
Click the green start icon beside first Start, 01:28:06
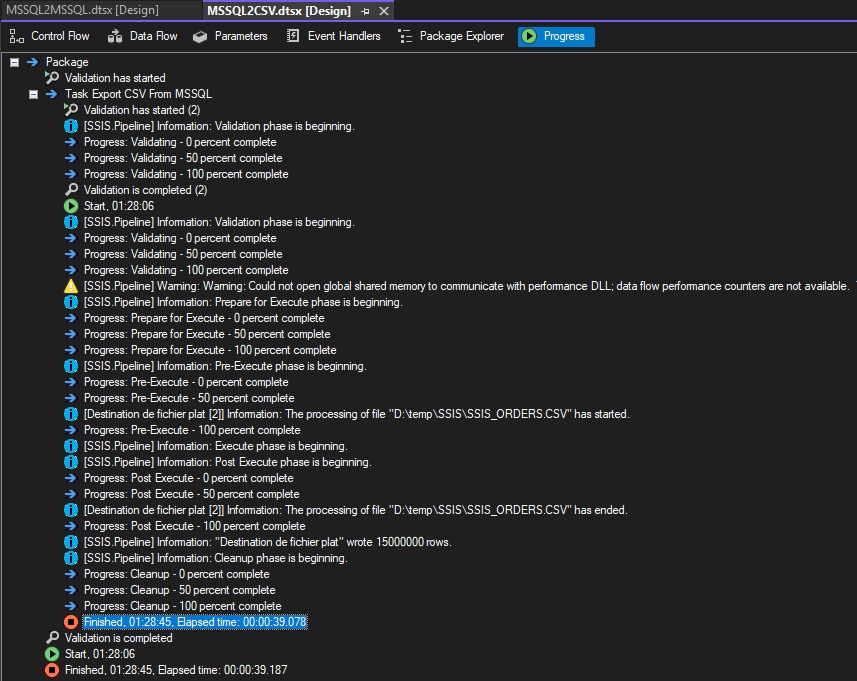pos(71,206)
